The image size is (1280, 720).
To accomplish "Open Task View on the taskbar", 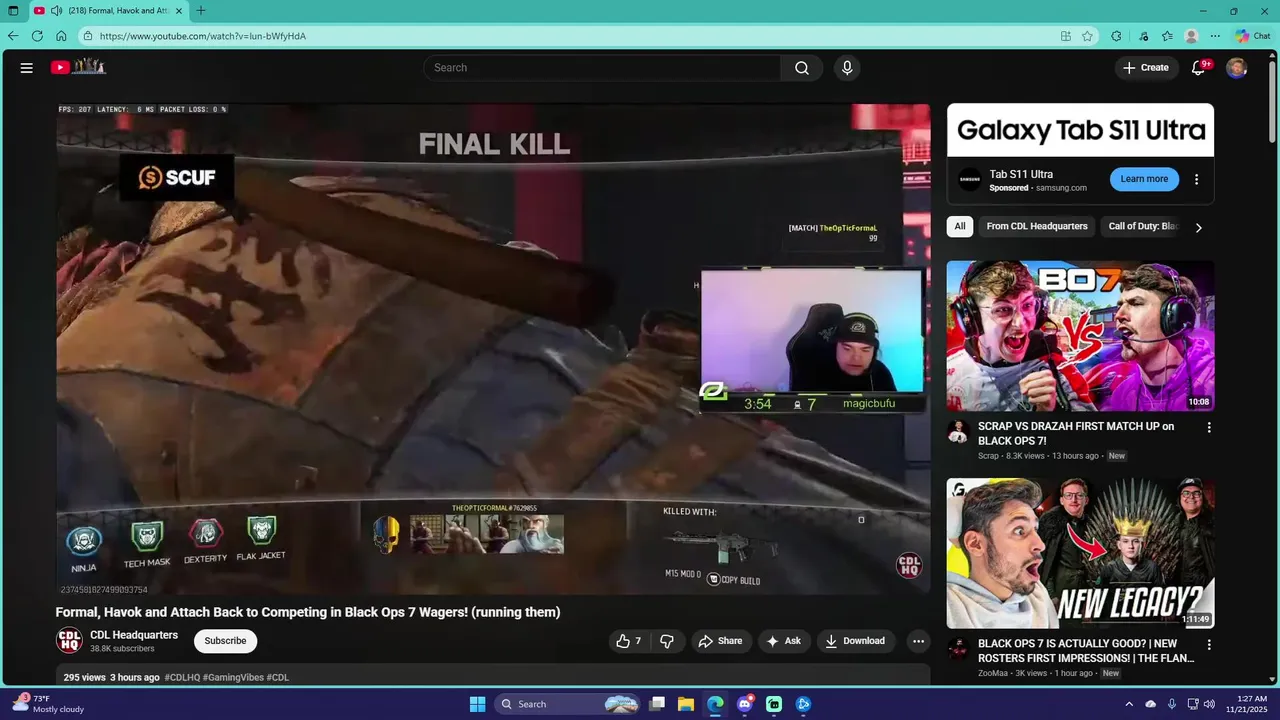I will (657, 704).
